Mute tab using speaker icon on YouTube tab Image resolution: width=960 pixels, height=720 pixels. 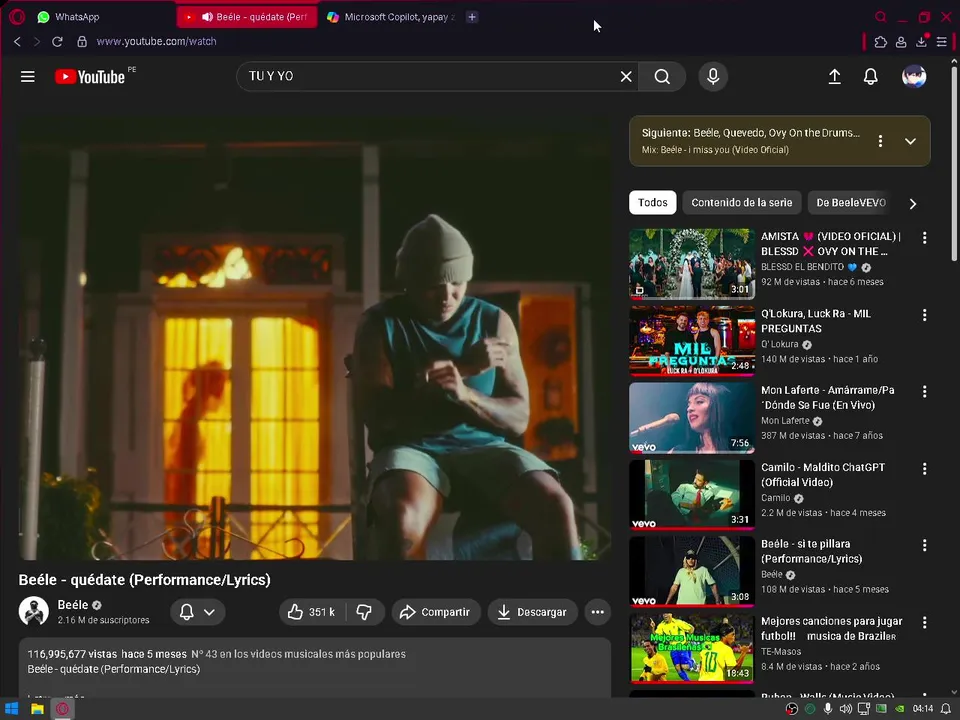(x=208, y=17)
